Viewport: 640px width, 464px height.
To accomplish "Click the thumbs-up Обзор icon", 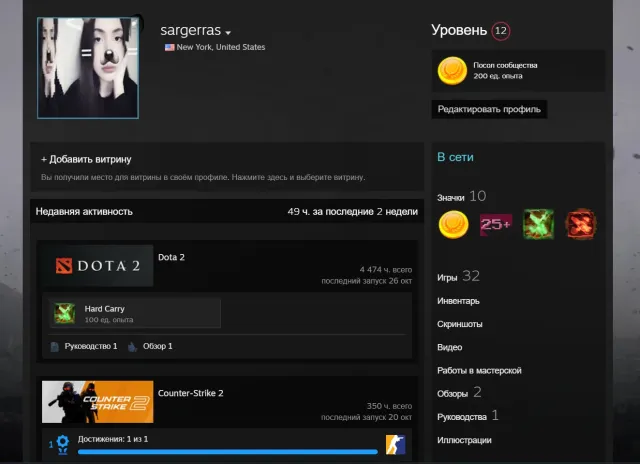I will point(133,347).
